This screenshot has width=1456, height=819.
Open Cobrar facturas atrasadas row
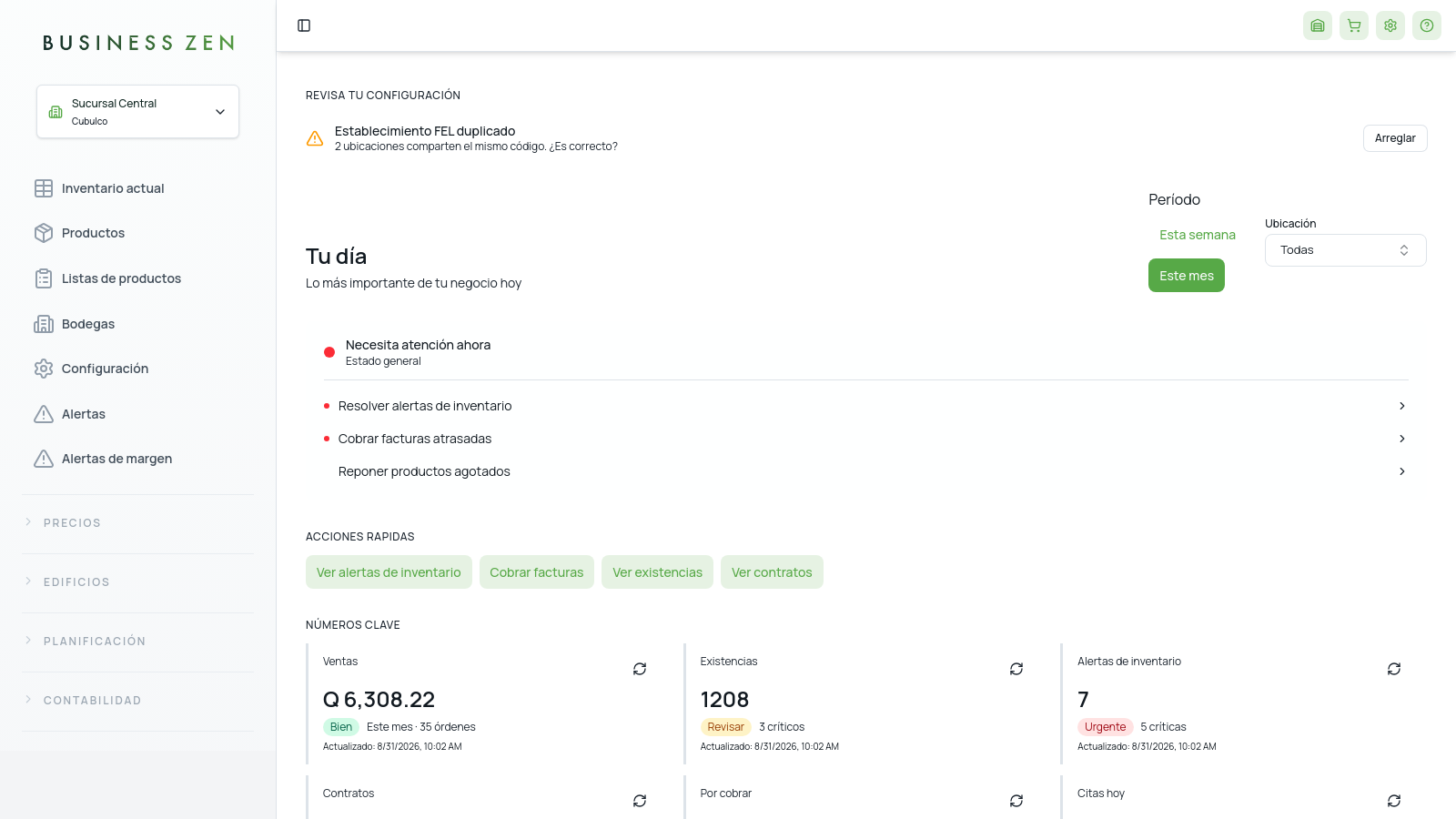click(866, 439)
